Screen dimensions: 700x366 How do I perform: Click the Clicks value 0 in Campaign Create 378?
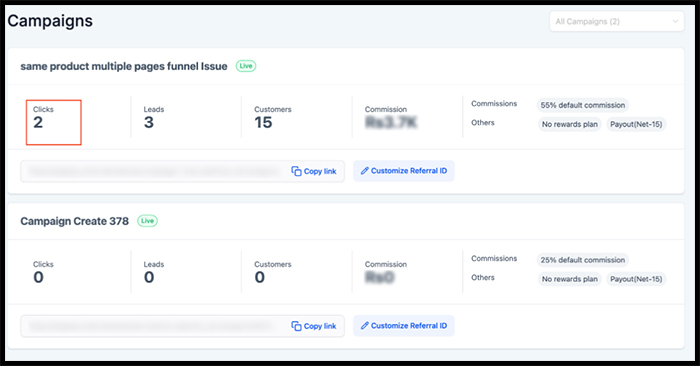38,277
